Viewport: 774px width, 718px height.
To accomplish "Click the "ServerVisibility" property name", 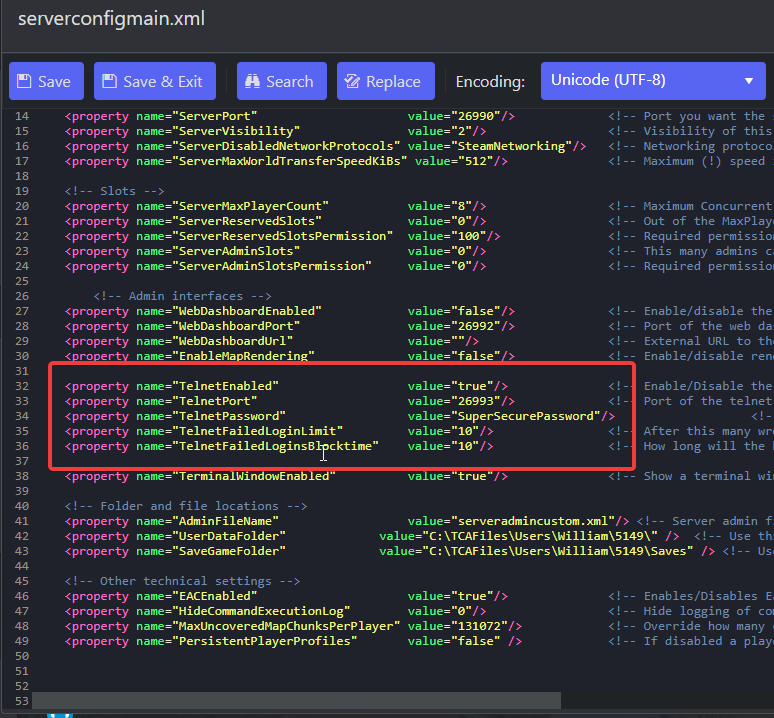I will 235,131.
